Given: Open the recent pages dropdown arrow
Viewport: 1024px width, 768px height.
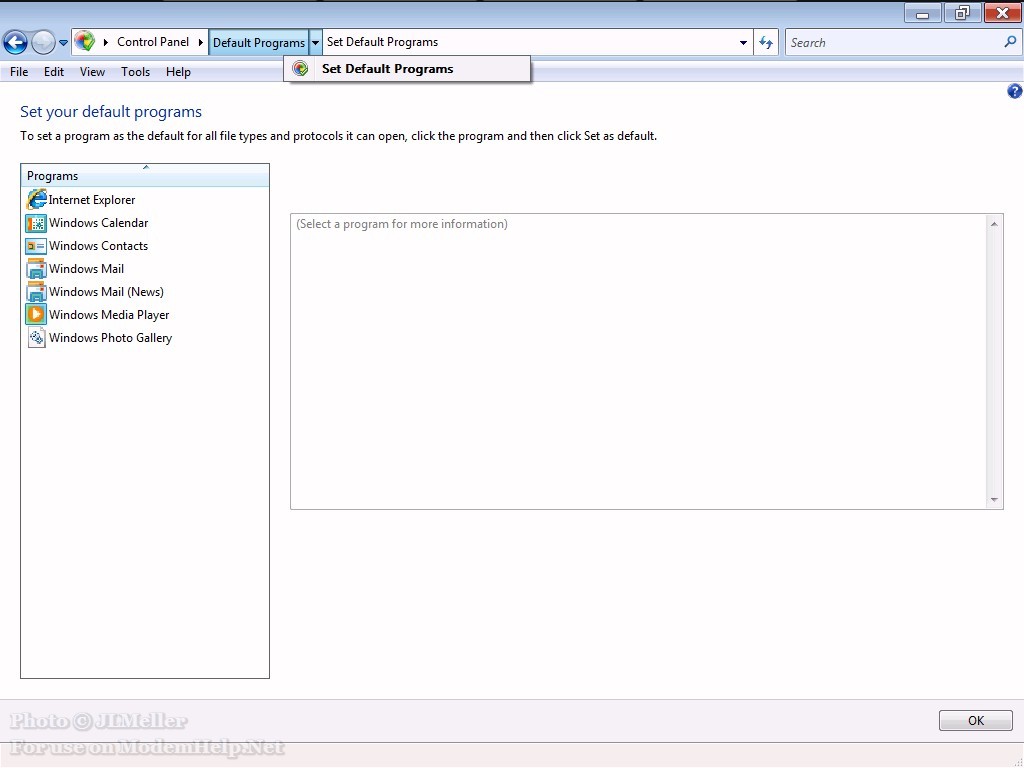Looking at the screenshot, I should pyautogui.click(x=63, y=43).
